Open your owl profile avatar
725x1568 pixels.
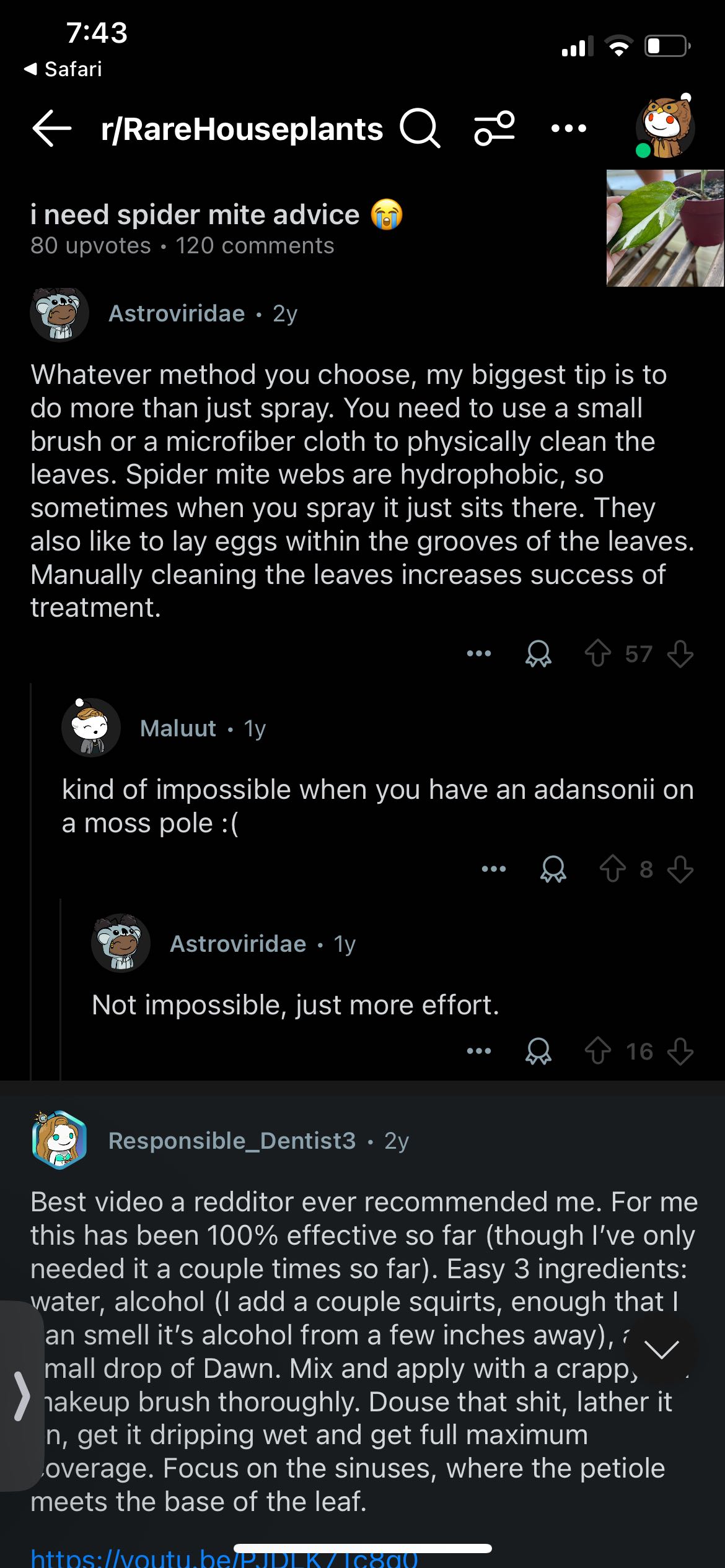[x=666, y=127]
